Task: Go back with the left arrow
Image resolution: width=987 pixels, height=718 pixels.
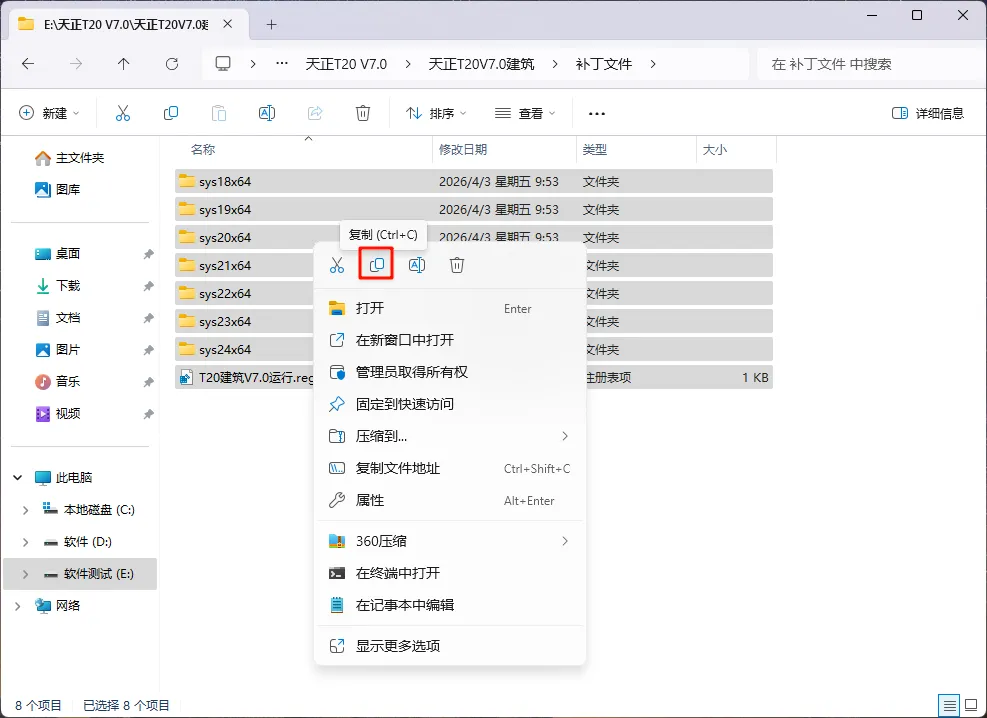Action: pyautogui.click(x=28, y=64)
